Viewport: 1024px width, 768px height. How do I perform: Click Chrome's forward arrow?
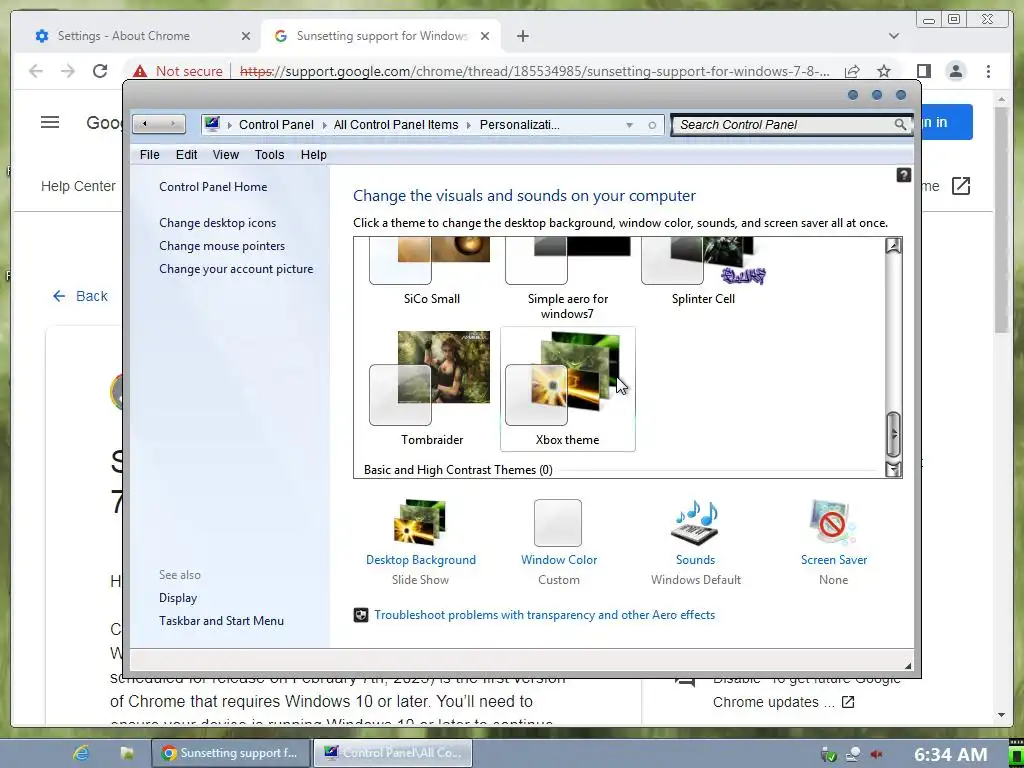(x=67, y=71)
